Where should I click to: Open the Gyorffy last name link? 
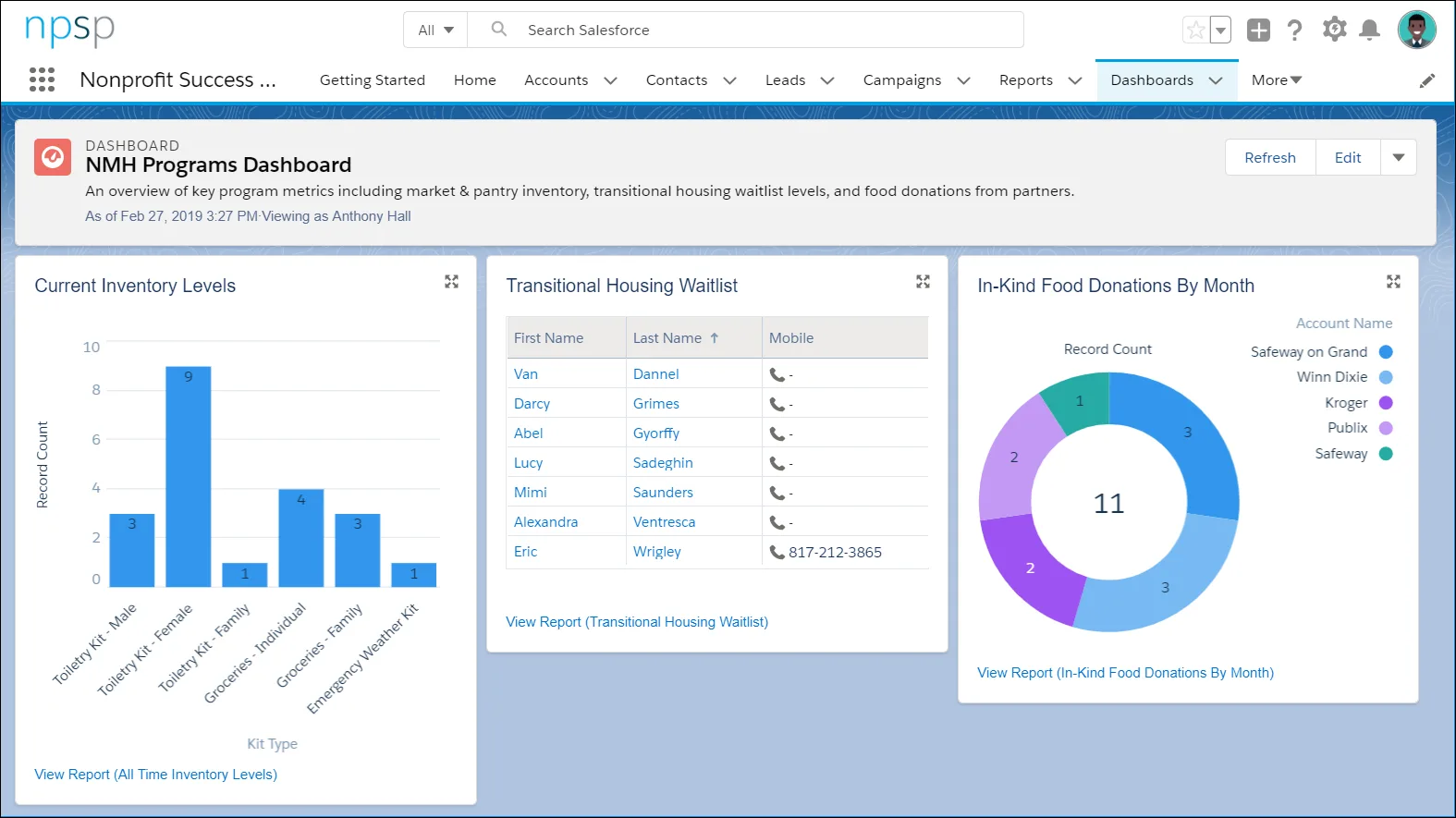pyautogui.click(x=656, y=433)
